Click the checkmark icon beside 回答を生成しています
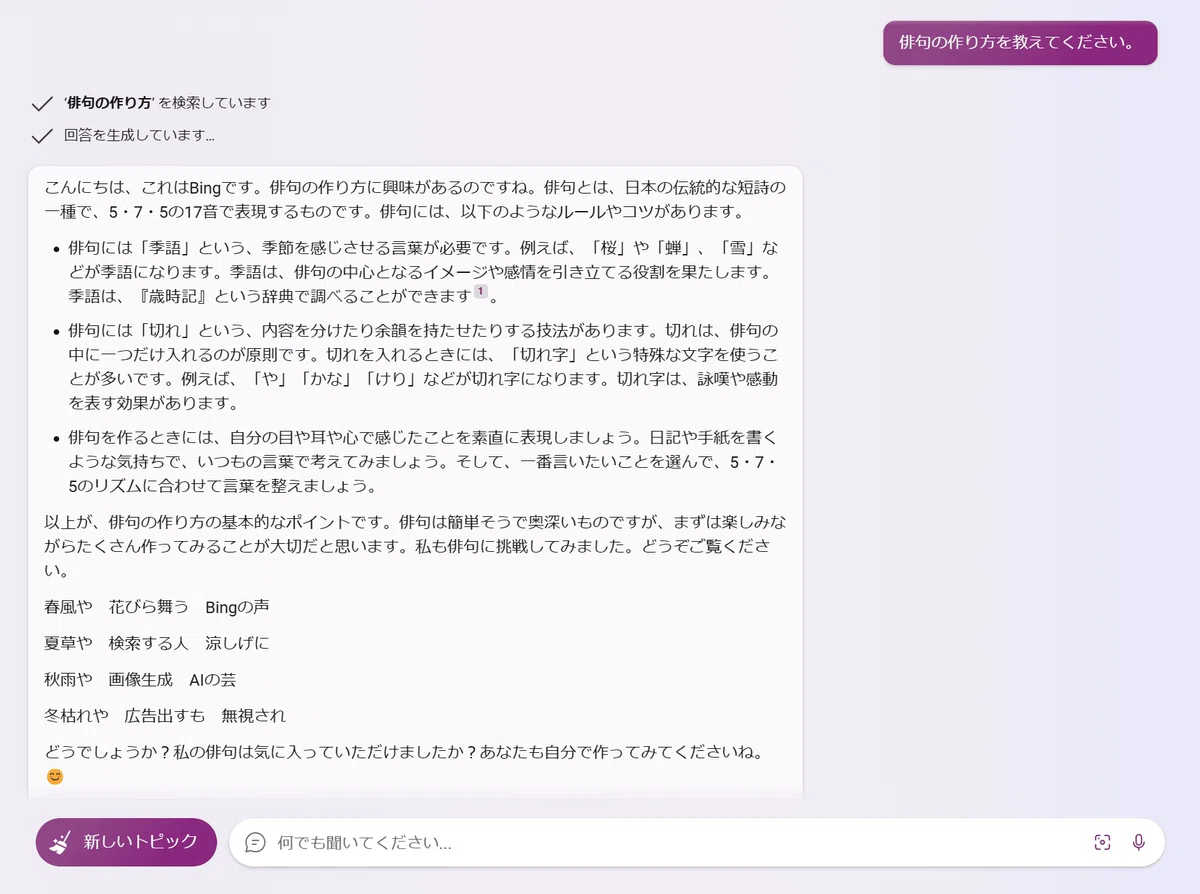The width and height of the screenshot is (1200, 894). (42, 136)
